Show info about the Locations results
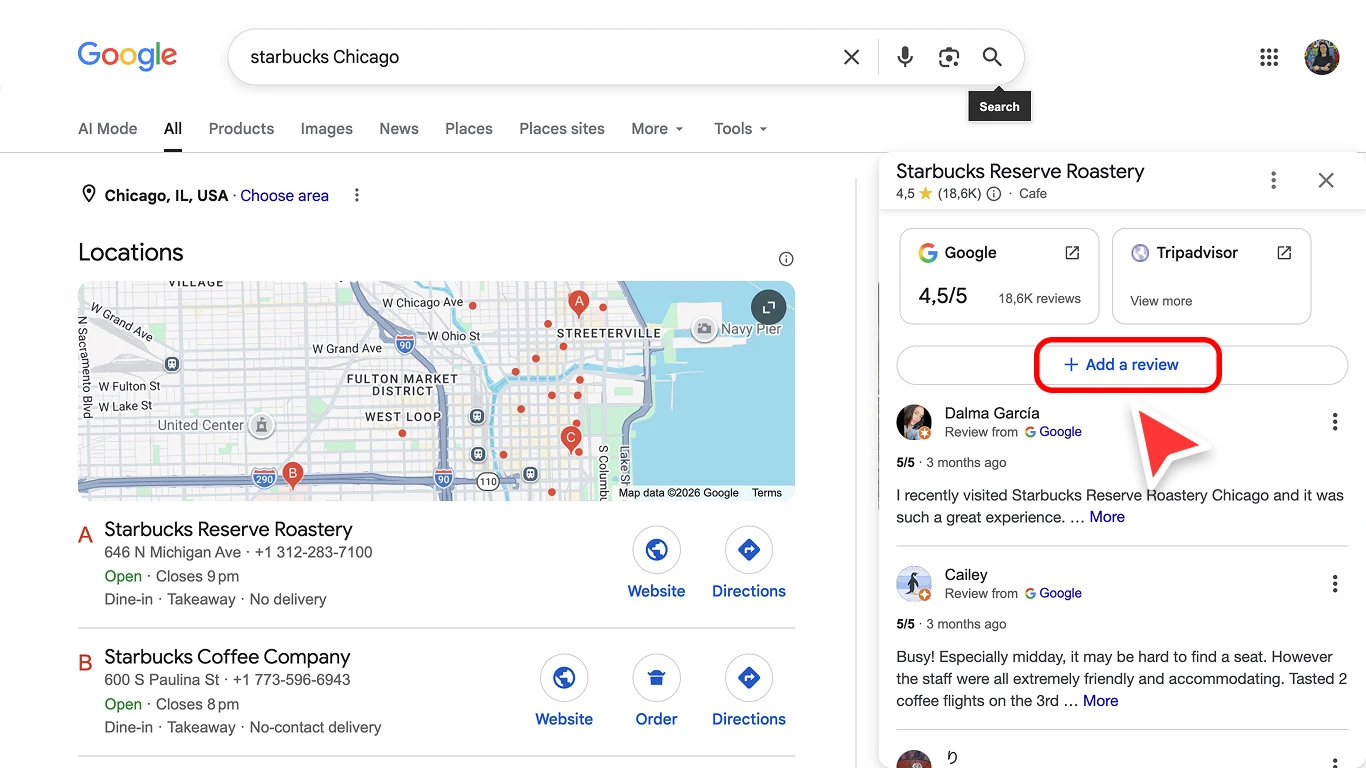 click(786, 259)
